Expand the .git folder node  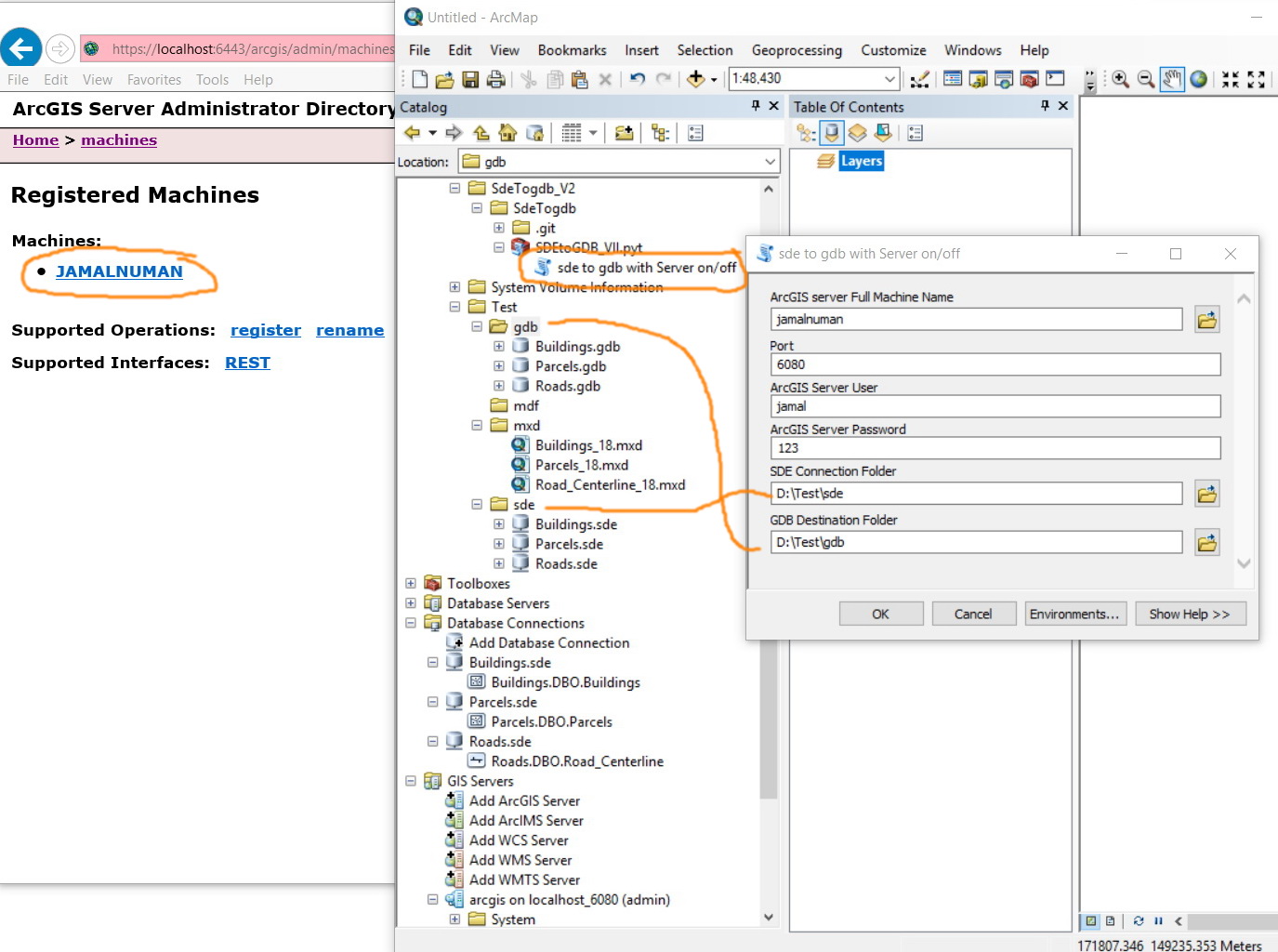[x=499, y=228]
